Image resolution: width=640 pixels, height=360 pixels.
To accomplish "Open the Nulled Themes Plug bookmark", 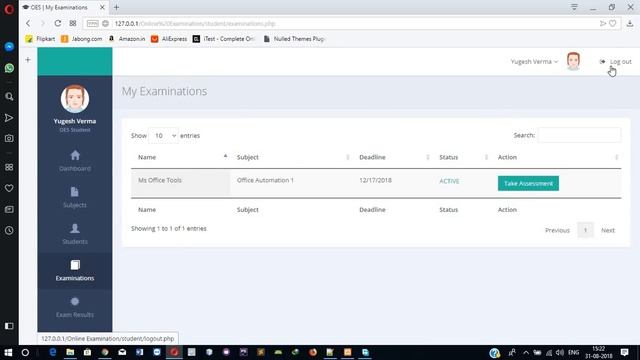I will click(x=294, y=39).
